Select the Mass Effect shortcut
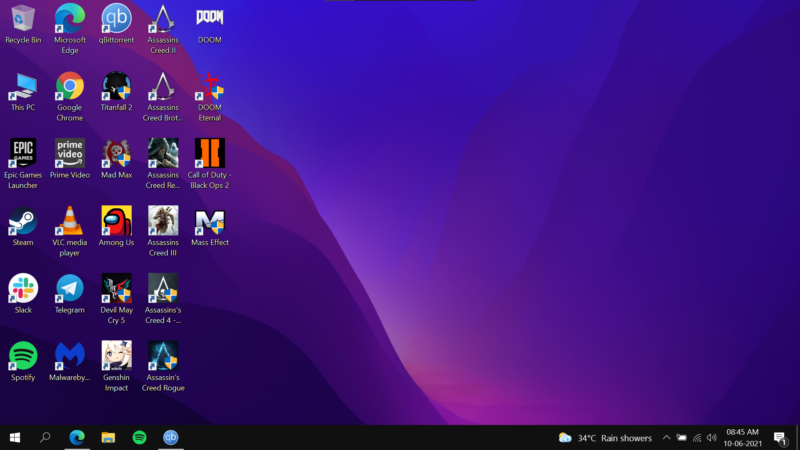800x450 pixels. 210,227
